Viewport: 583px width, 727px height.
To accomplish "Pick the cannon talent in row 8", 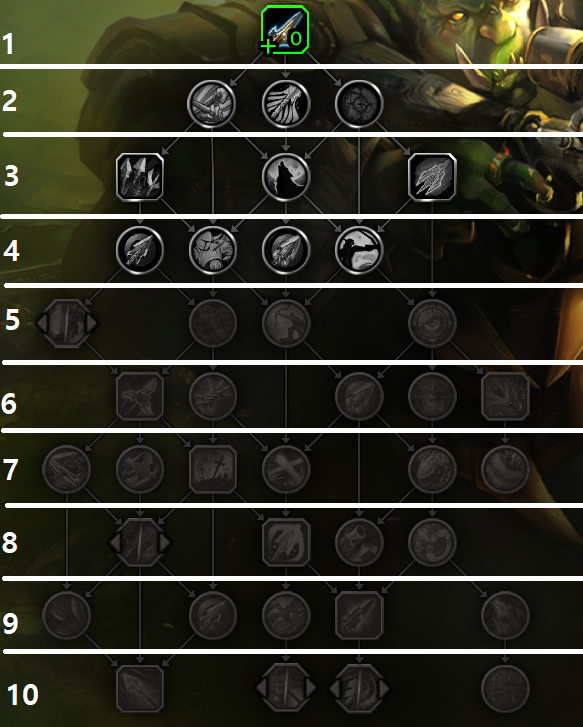I will tap(359, 542).
